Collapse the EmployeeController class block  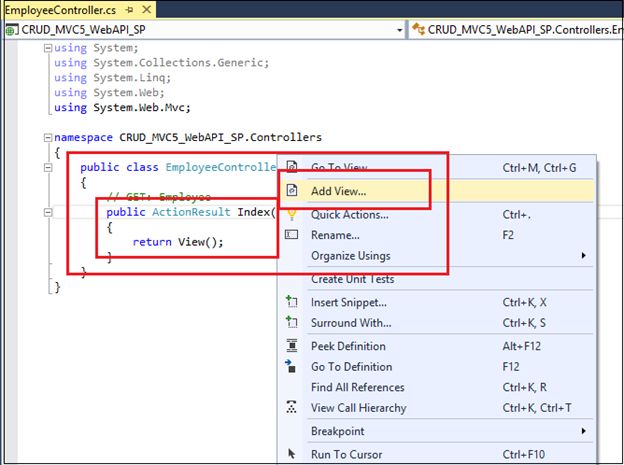pyautogui.click(x=48, y=167)
